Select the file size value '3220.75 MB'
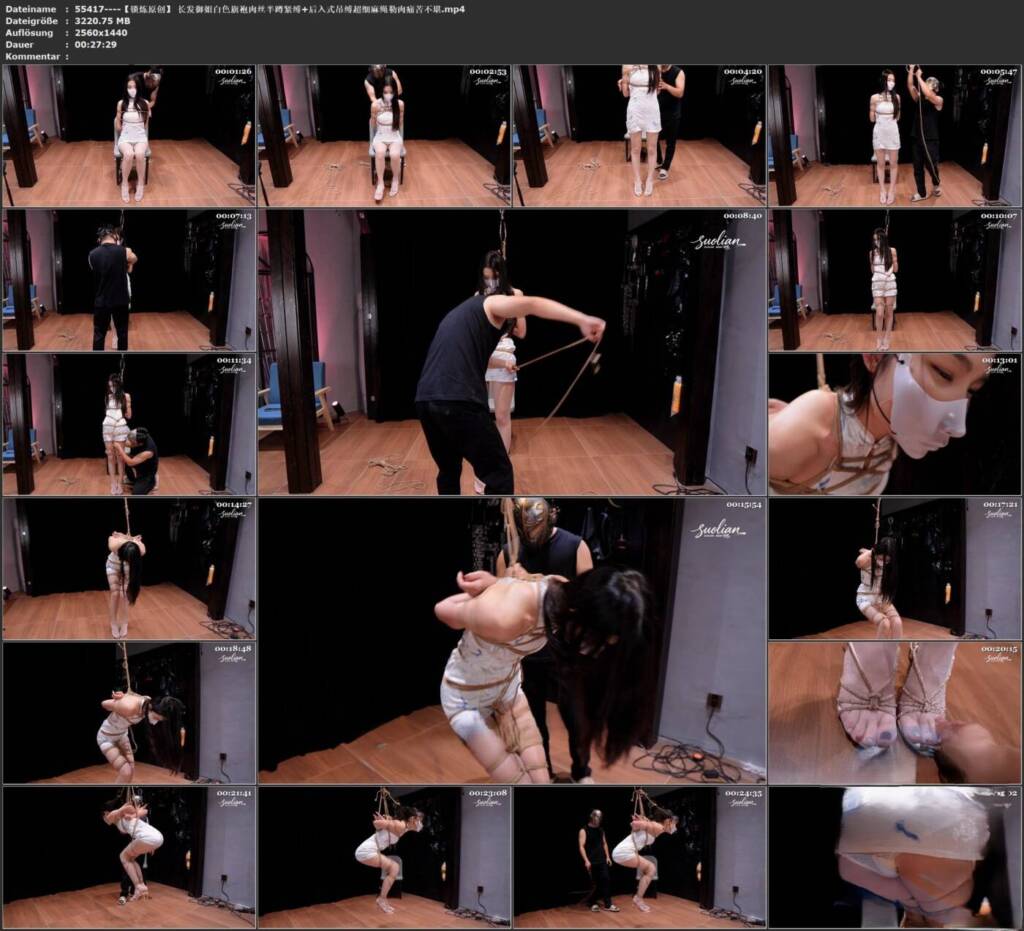This screenshot has width=1024, height=931. pos(103,21)
